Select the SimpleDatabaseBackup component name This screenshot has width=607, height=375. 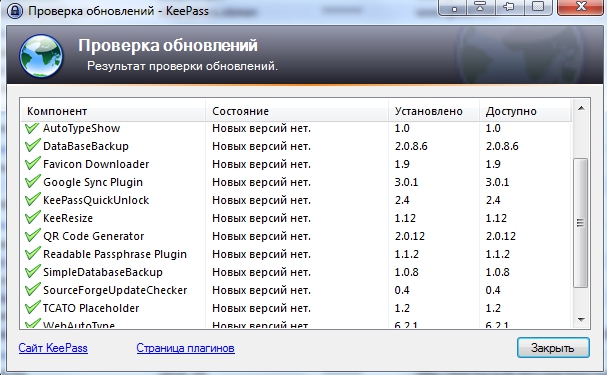pos(103,272)
